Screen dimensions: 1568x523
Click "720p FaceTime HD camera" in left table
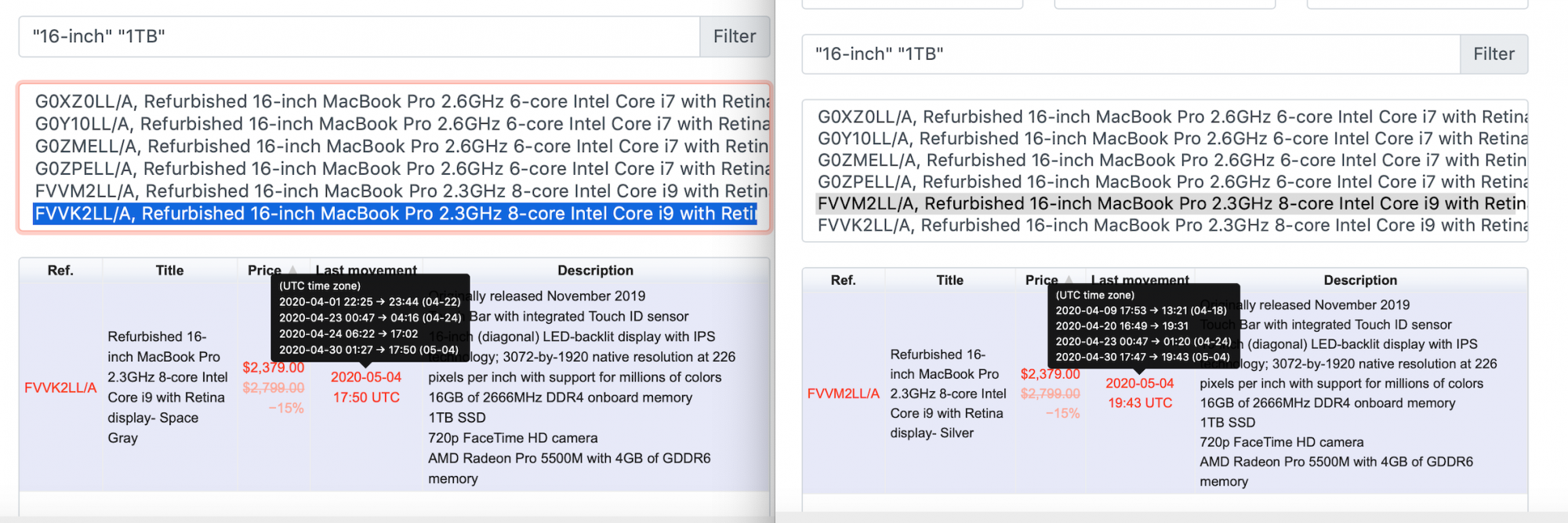coord(513,438)
